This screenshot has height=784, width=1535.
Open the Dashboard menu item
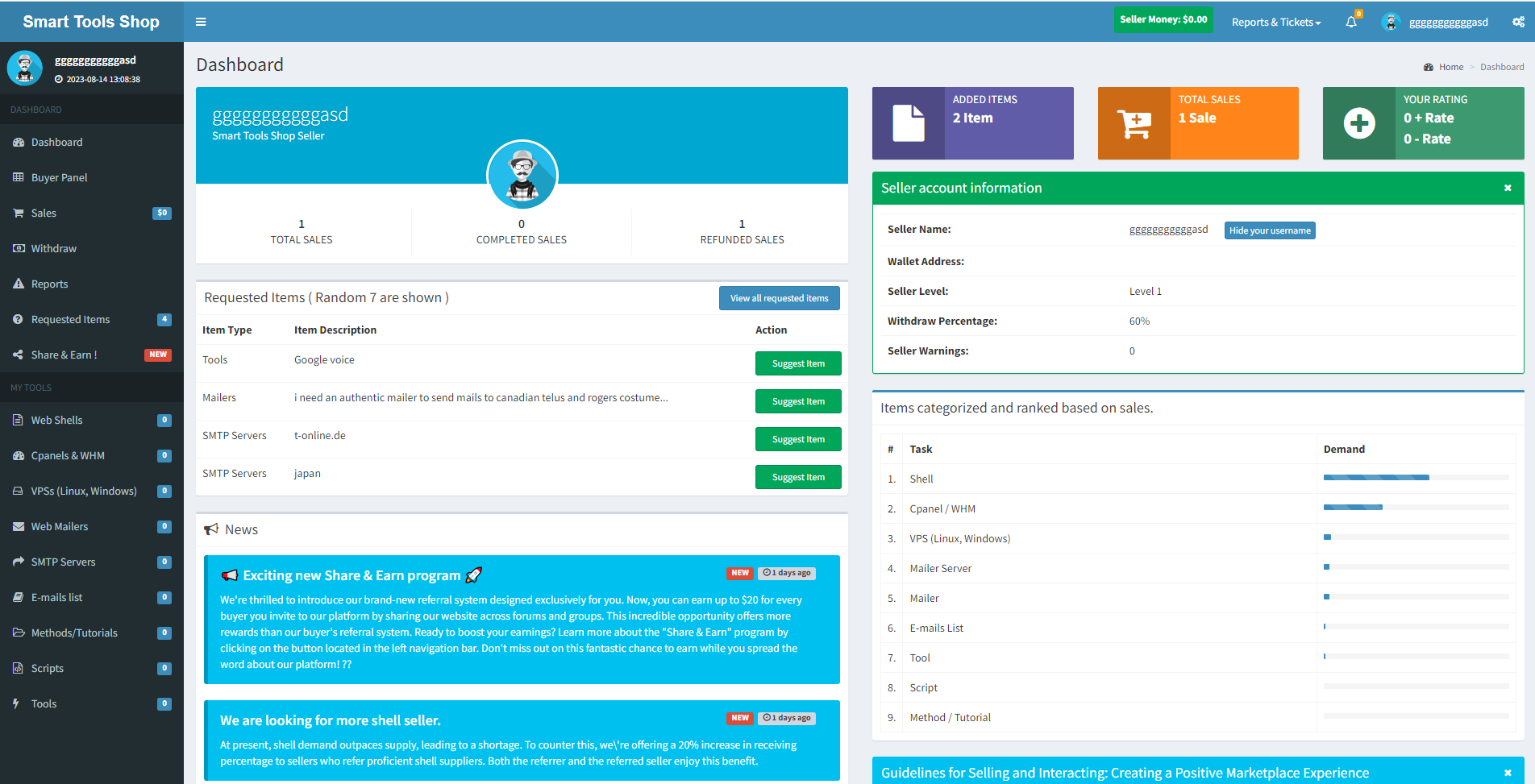pos(92,142)
